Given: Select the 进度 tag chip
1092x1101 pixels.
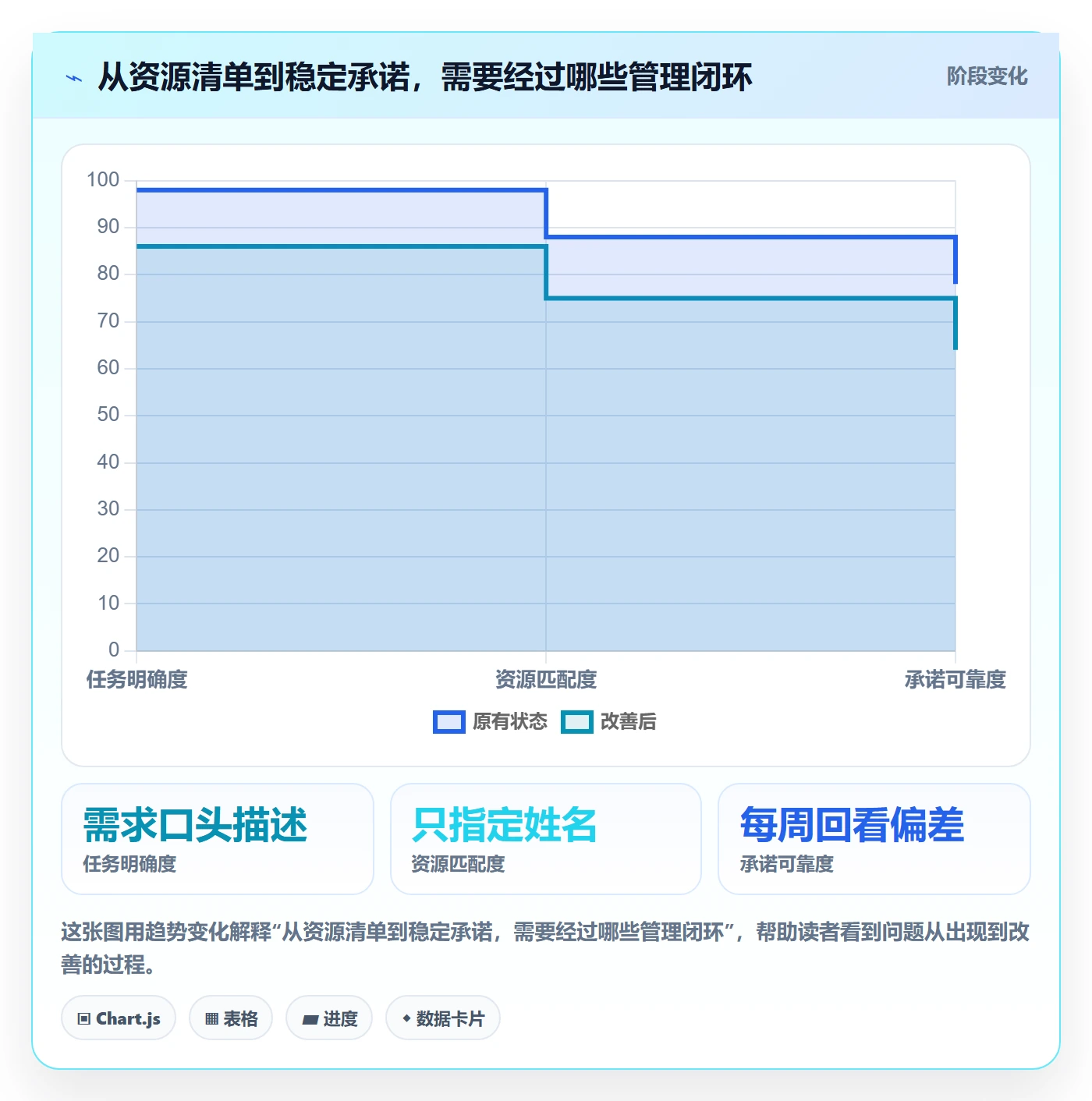Looking at the screenshot, I should tap(329, 1018).
